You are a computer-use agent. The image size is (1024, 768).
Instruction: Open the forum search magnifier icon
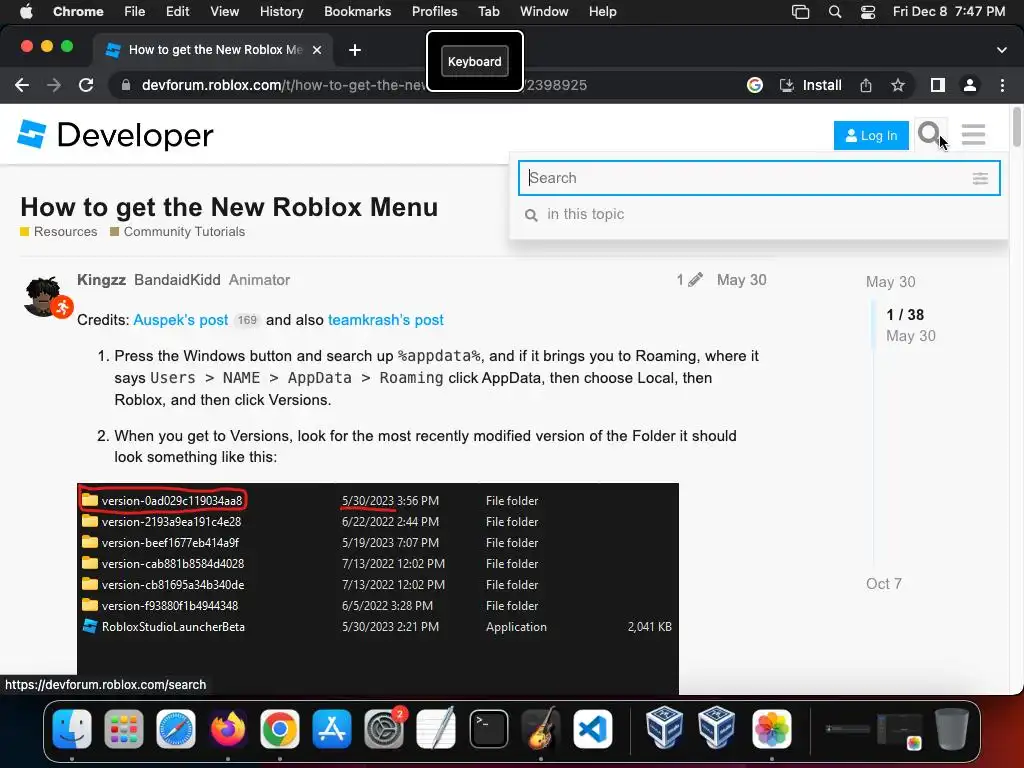pyautogui.click(x=929, y=135)
